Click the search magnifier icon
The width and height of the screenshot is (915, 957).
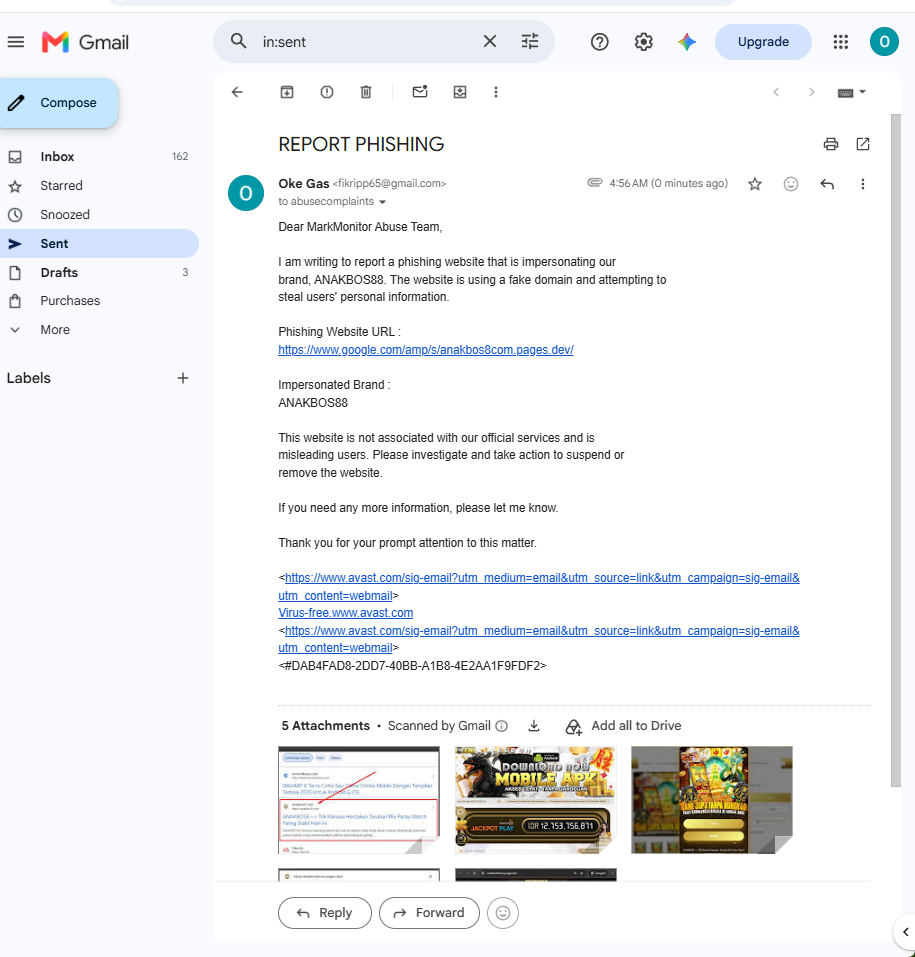(x=239, y=42)
